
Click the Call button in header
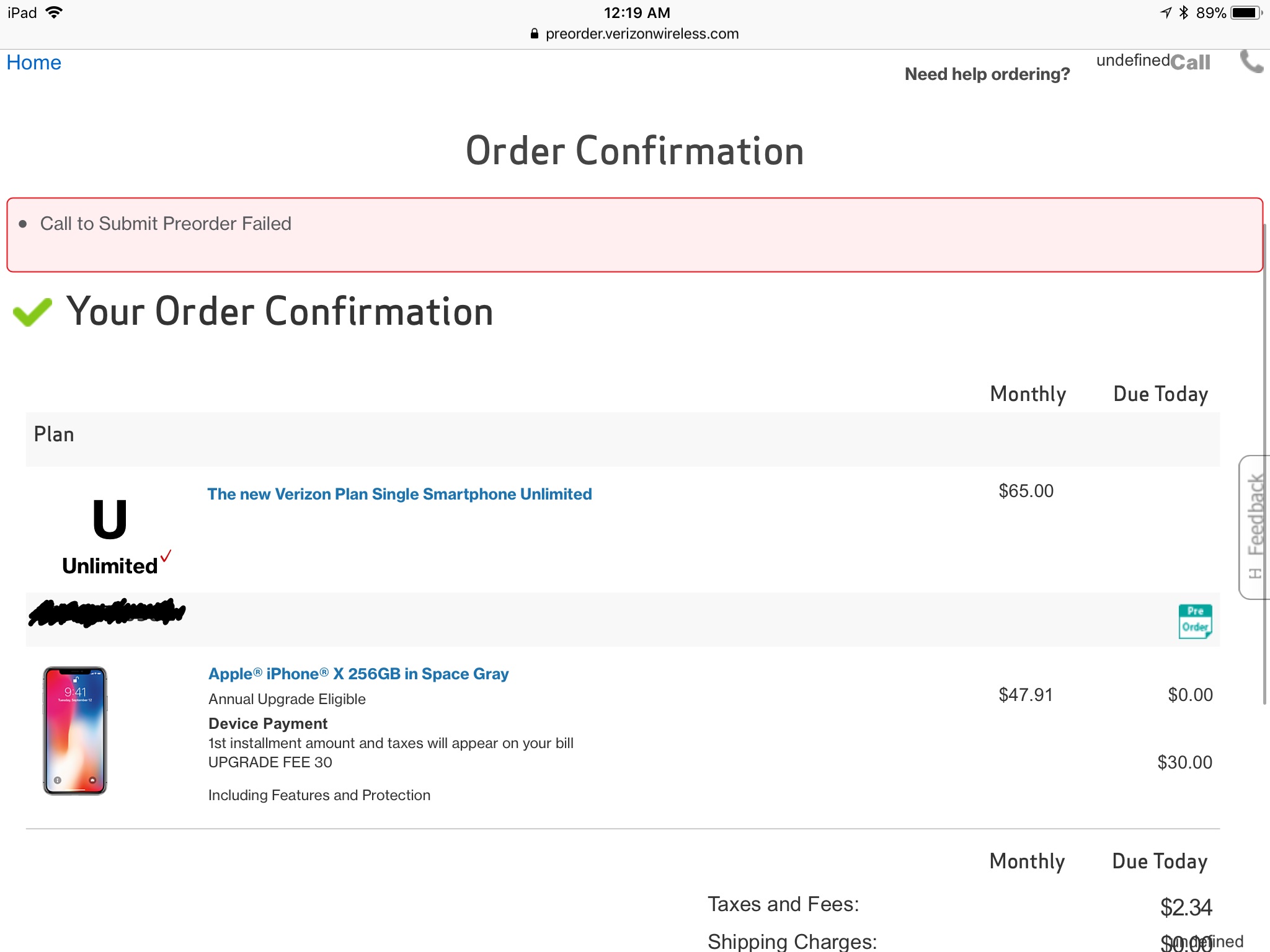(1190, 63)
